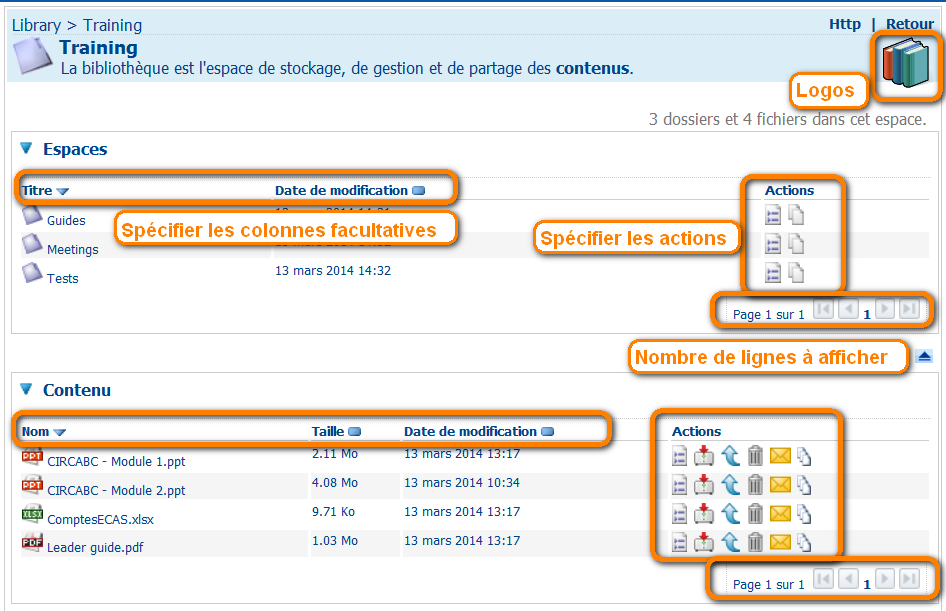
Task: Click the blue up-arrow expander above Contenu
Action: (x=924, y=355)
